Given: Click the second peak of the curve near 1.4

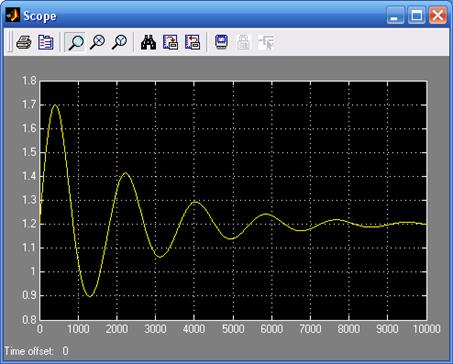Looking at the screenshot, I should click(x=125, y=173).
